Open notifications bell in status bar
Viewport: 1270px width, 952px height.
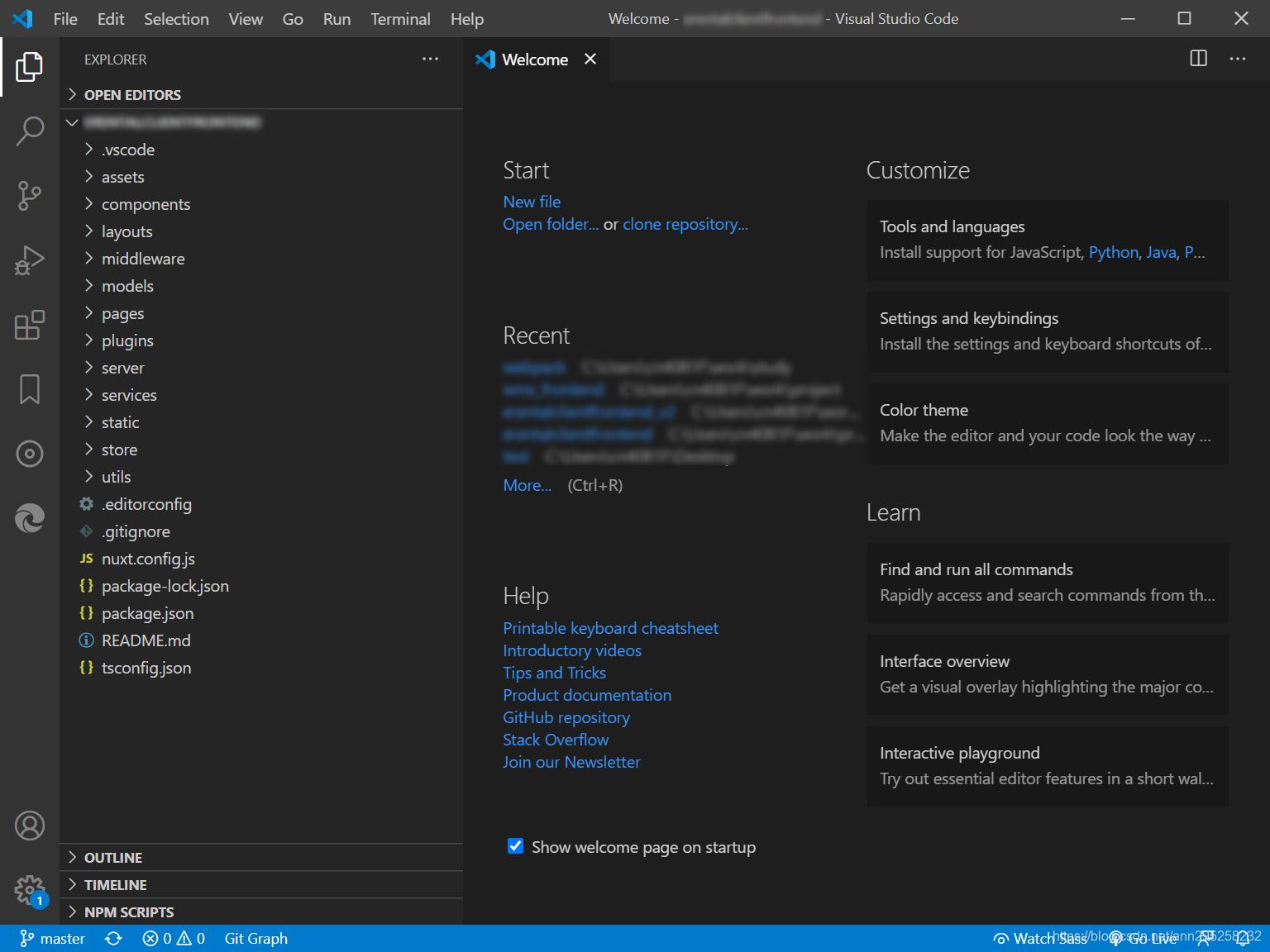(1242, 939)
